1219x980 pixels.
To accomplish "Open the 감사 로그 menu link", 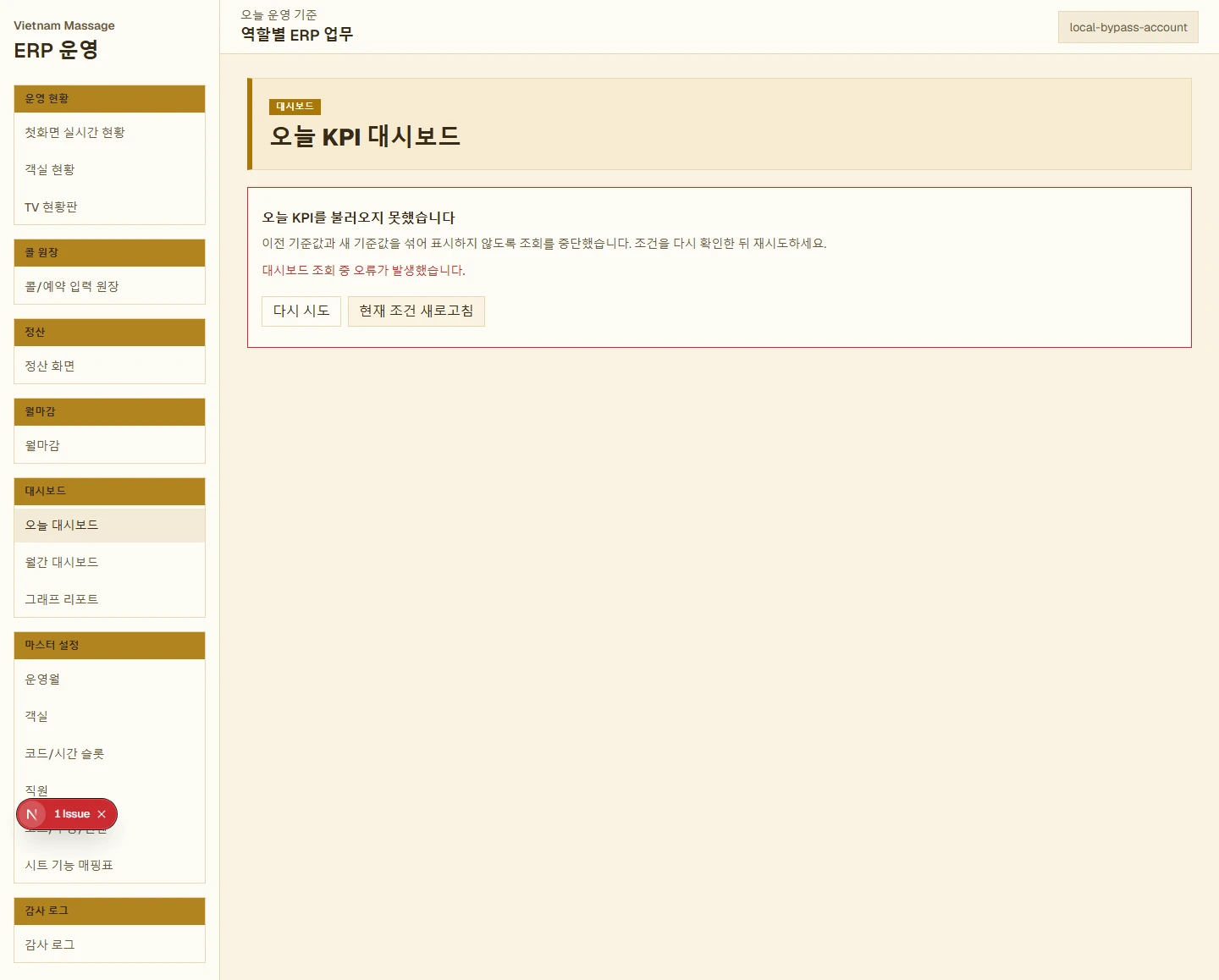I will pyautogui.click(x=109, y=944).
